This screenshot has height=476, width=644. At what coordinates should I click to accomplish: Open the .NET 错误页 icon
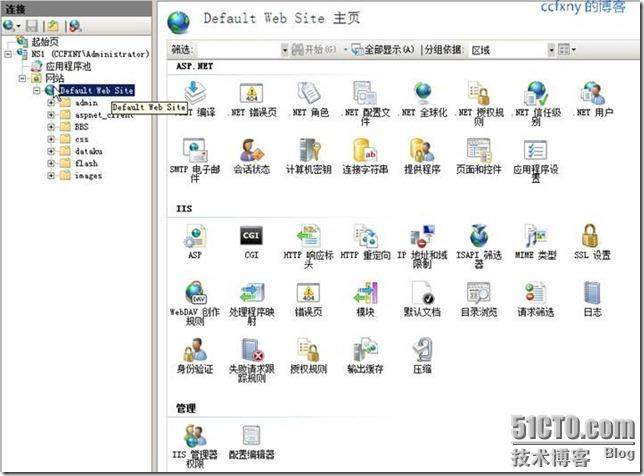coord(252,99)
